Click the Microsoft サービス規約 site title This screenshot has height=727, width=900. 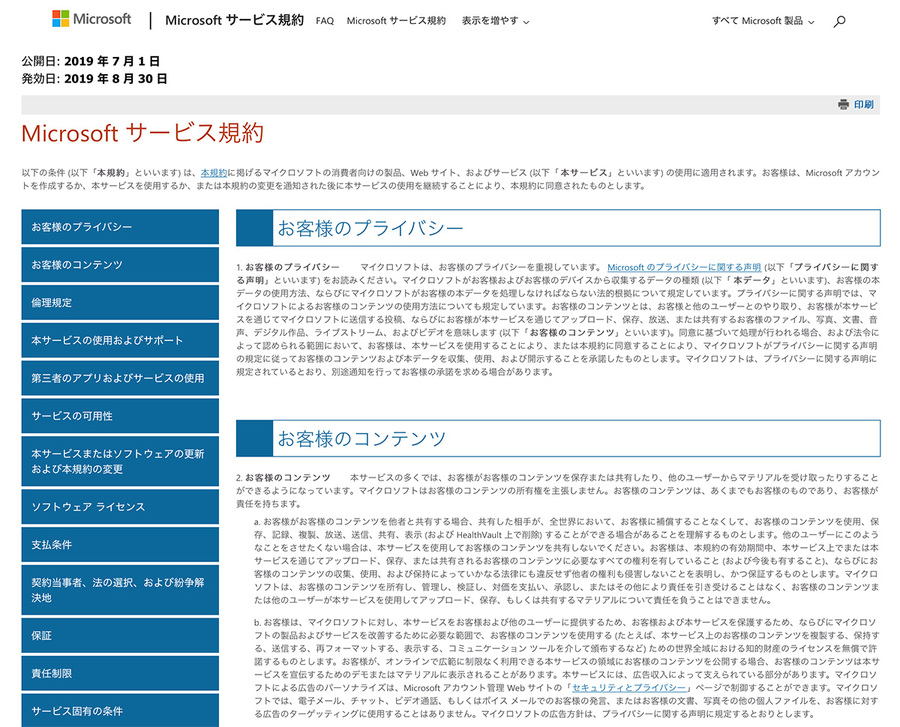pyautogui.click(x=234, y=20)
